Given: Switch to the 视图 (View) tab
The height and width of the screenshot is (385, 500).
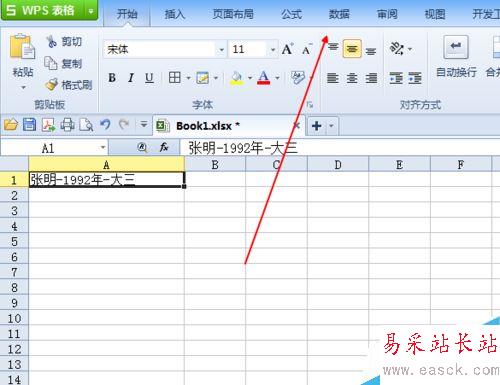Looking at the screenshot, I should coord(435,14).
